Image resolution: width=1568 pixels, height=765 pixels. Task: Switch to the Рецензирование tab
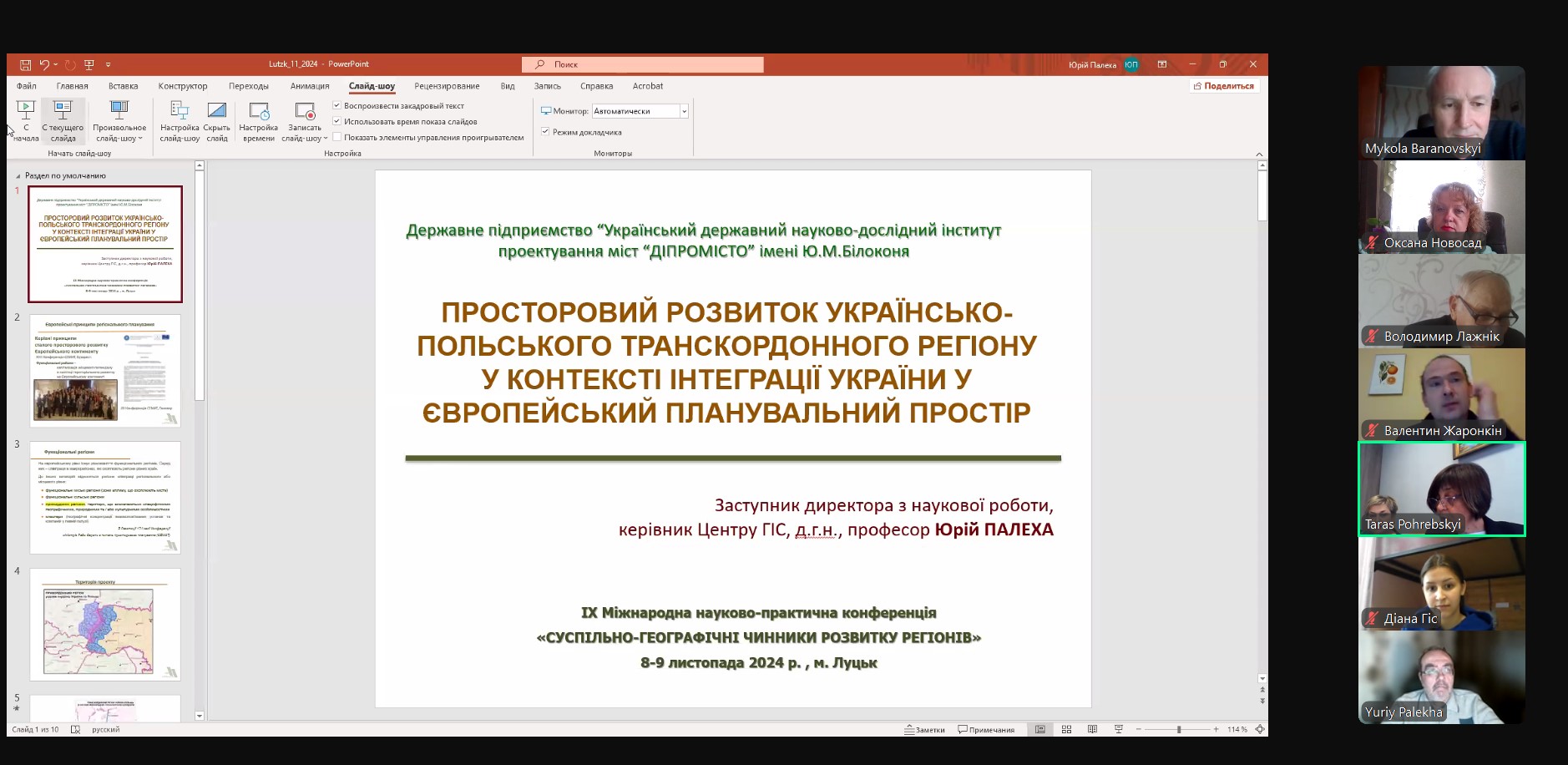(447, 86)
